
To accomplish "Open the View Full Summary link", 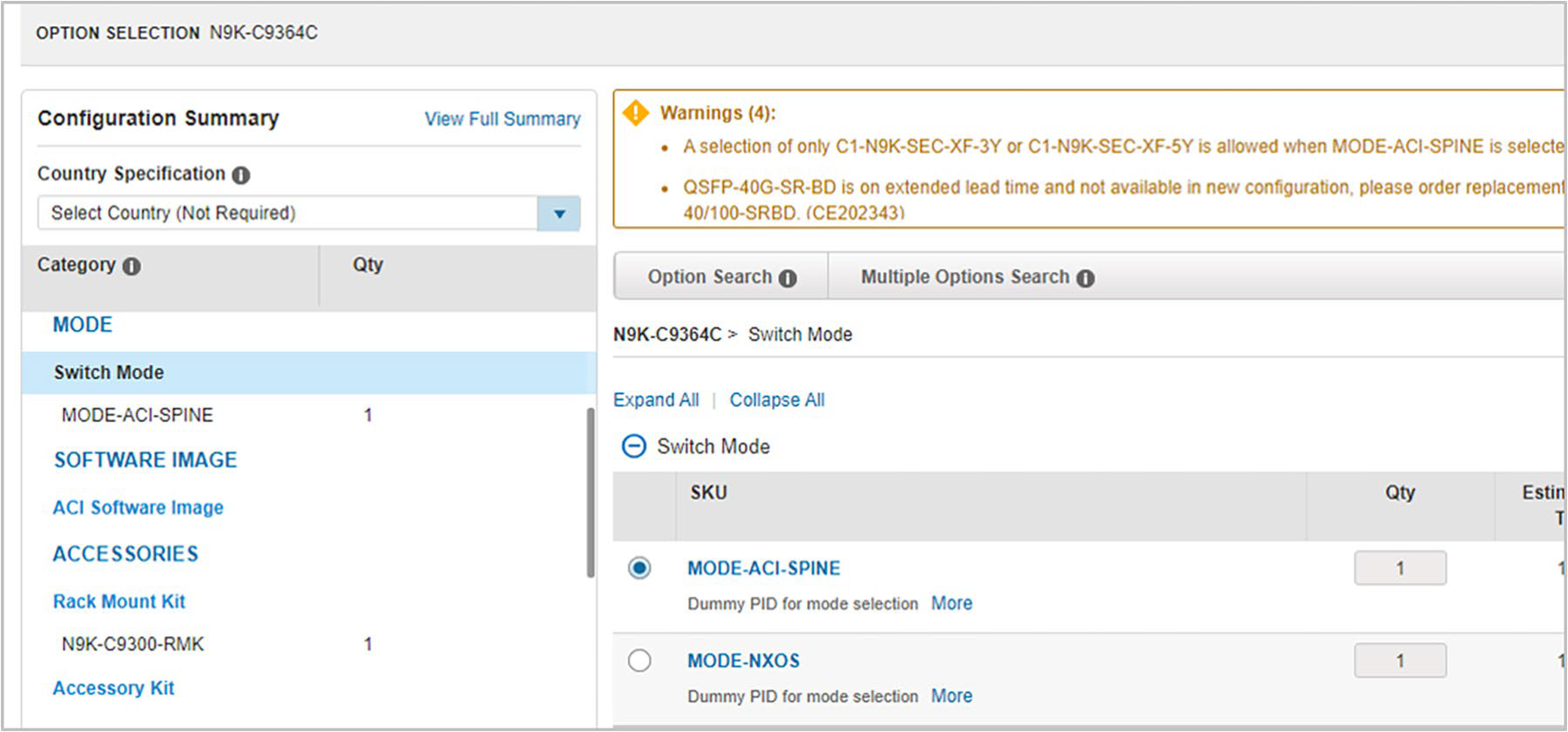I will [502, 119].
